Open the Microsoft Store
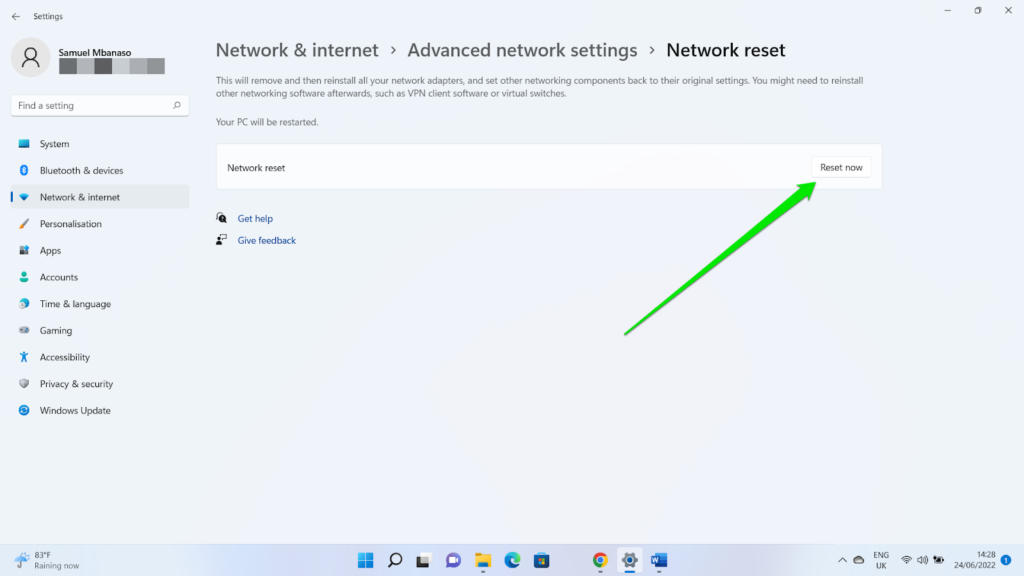The image size is (1024, 576). (x=541, y=560)
